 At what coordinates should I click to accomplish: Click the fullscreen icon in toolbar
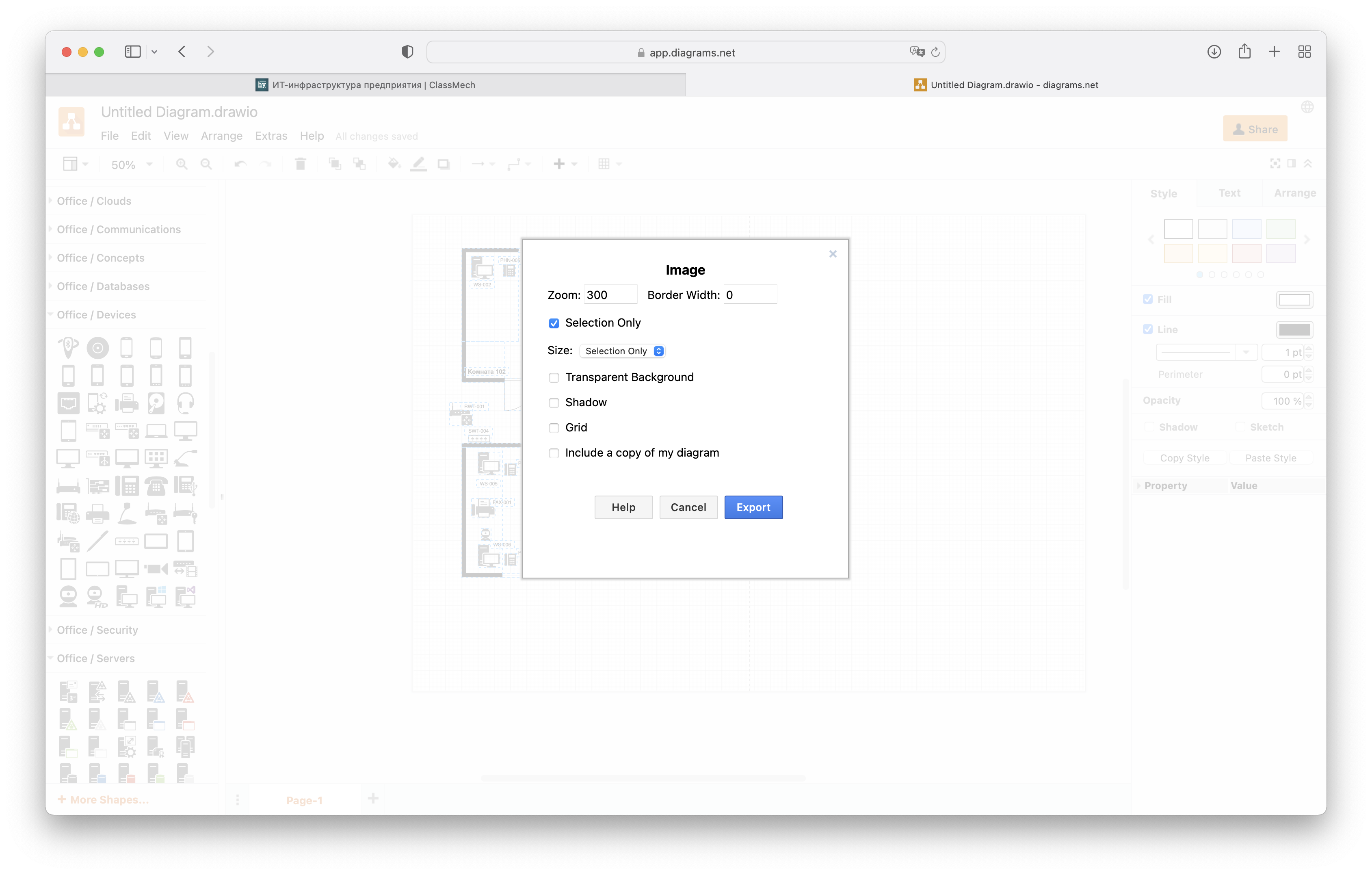pos(1275,164)
